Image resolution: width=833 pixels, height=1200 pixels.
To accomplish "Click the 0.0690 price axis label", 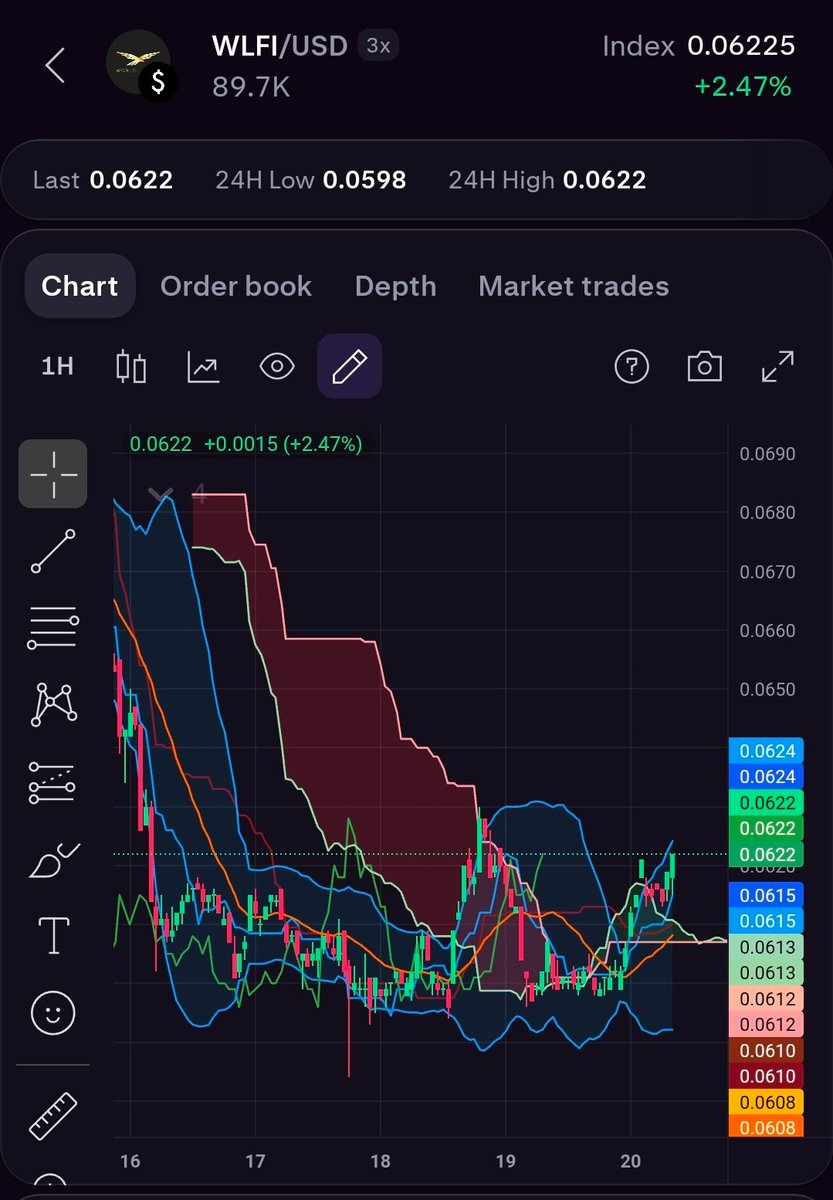I will click(x=767, y=454).
